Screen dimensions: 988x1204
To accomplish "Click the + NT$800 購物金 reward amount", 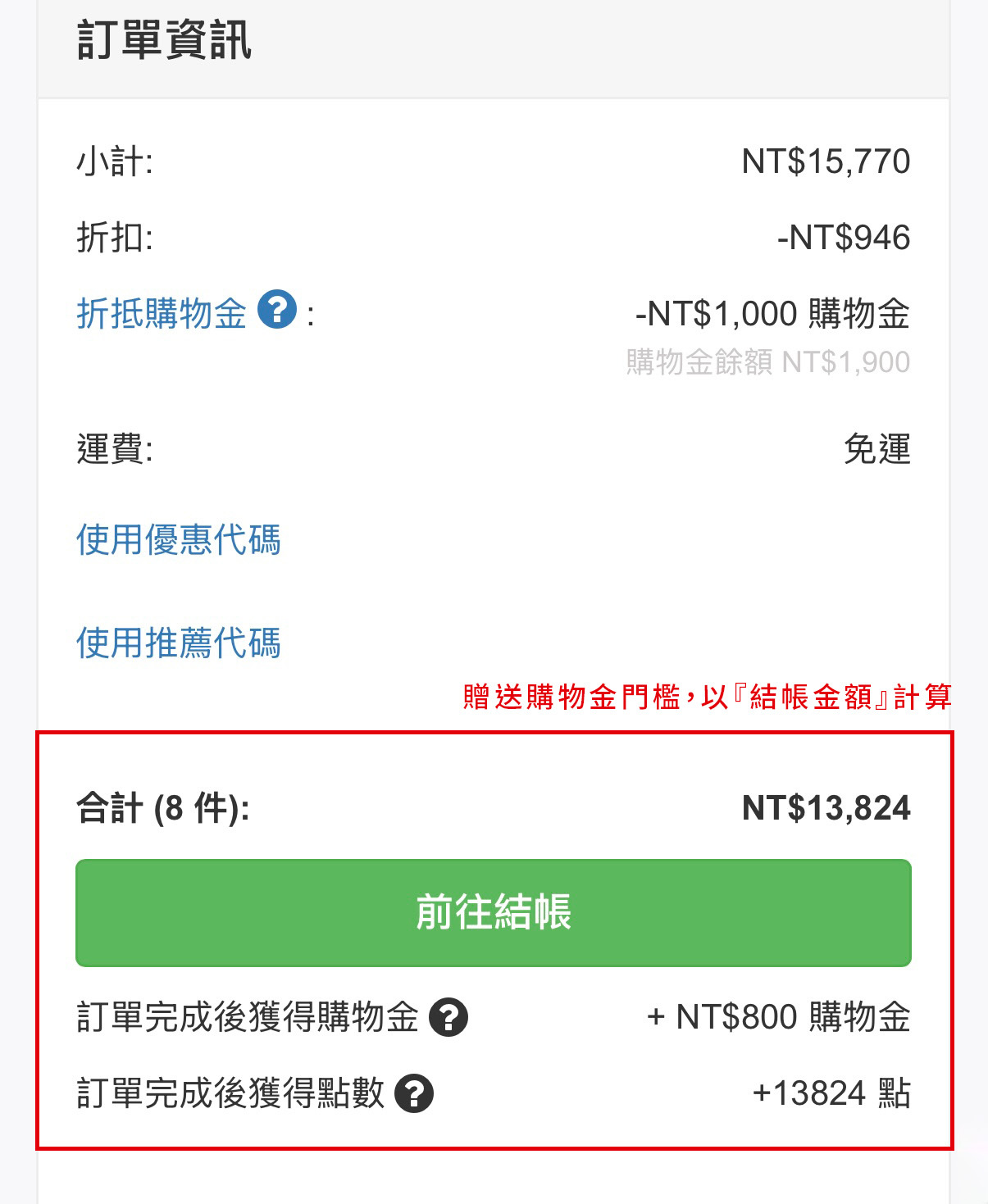I will pos(778,1017).
